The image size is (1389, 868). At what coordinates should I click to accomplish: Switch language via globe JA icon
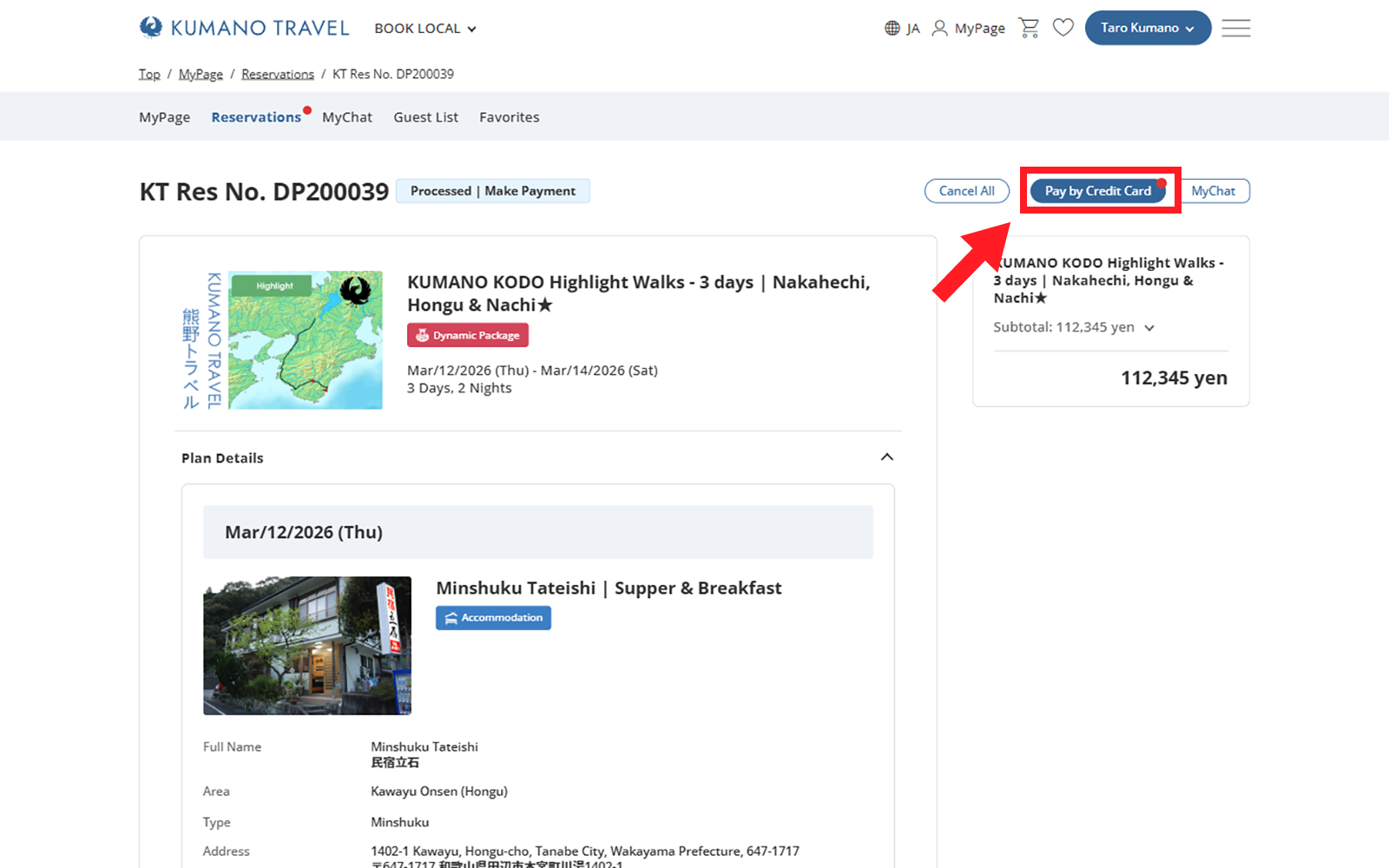pyautogui.click(x=902, y=29)
